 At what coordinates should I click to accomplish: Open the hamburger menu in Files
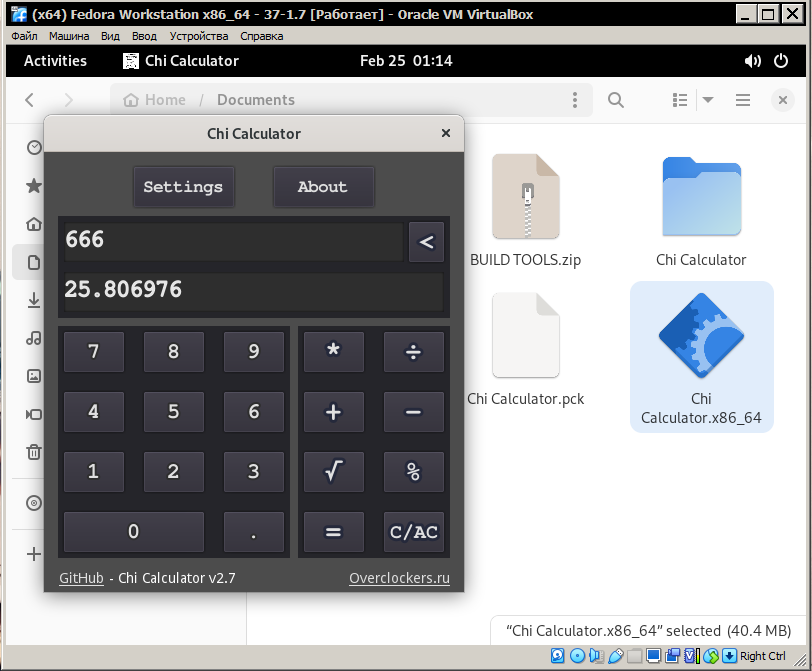click(743, 100)
